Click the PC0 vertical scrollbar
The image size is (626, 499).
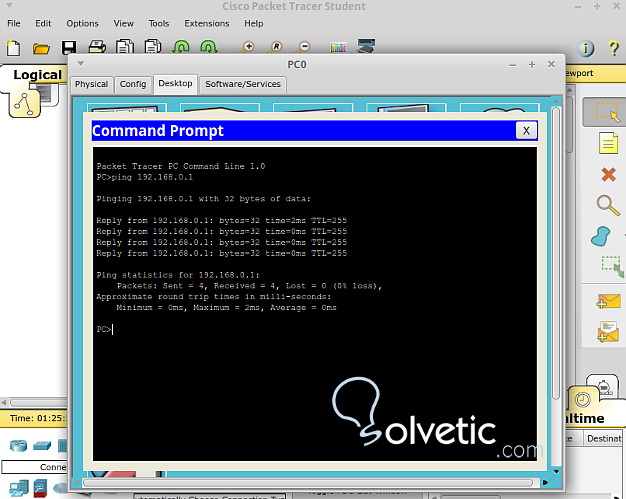[556, 253]
